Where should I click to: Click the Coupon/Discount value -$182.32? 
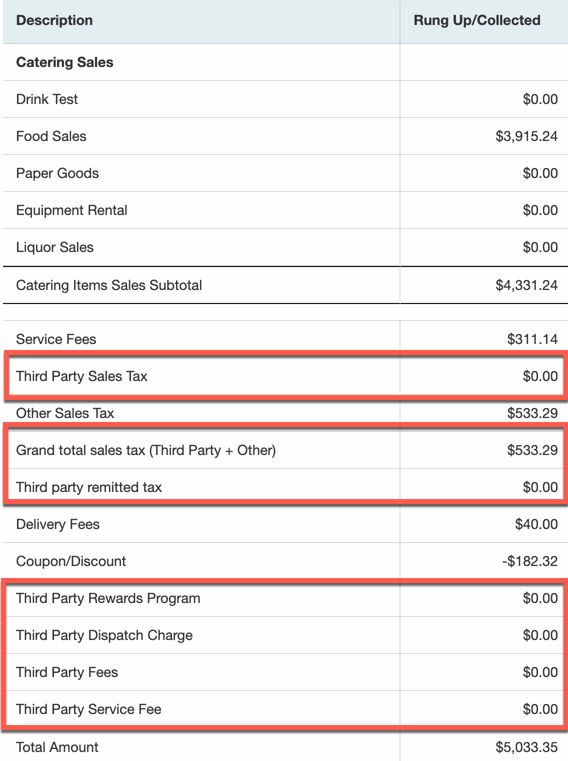(530, 561)
